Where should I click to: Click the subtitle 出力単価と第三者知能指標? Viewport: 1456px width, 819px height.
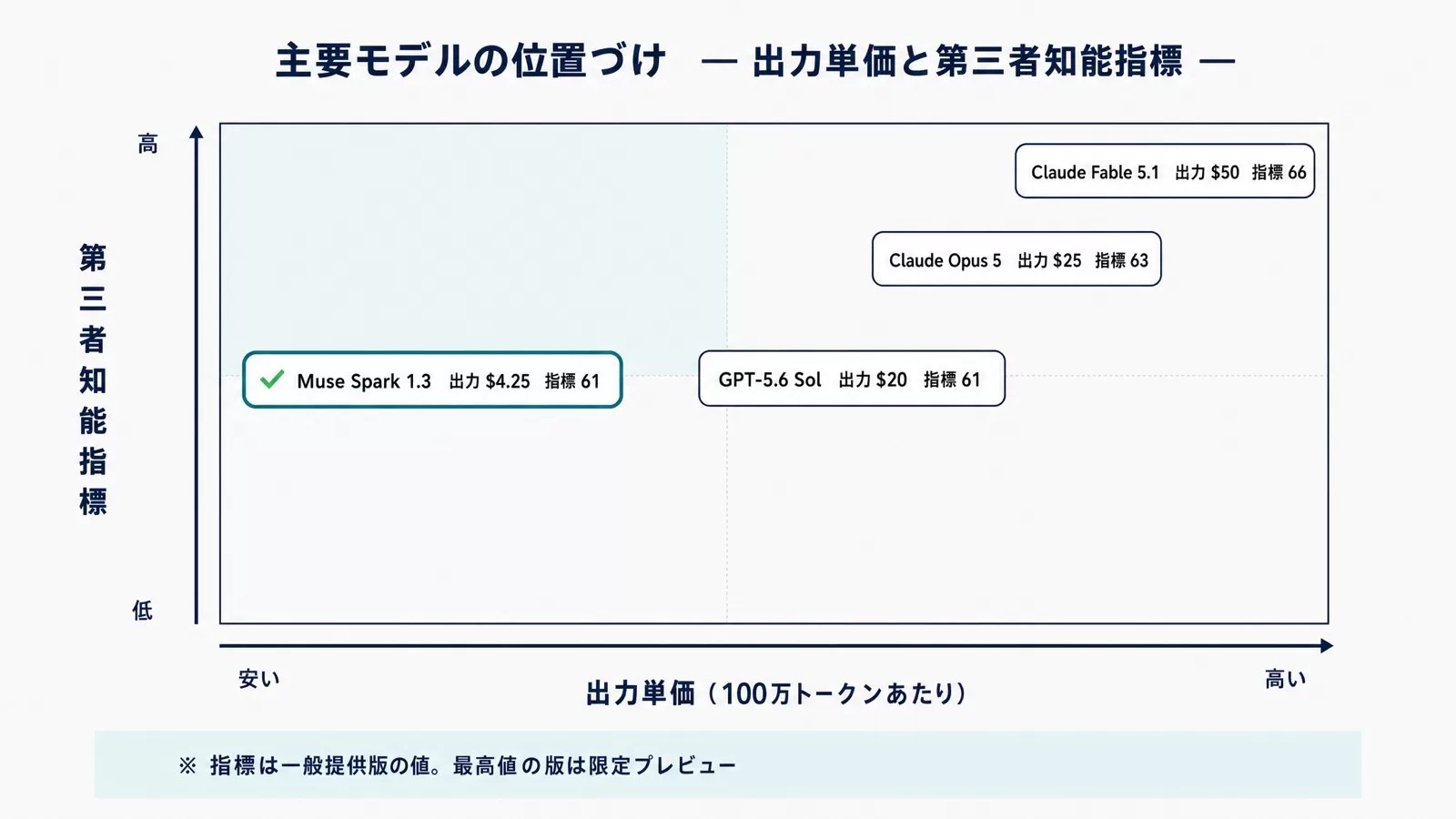pyautogui.click(x=968, y=61)
